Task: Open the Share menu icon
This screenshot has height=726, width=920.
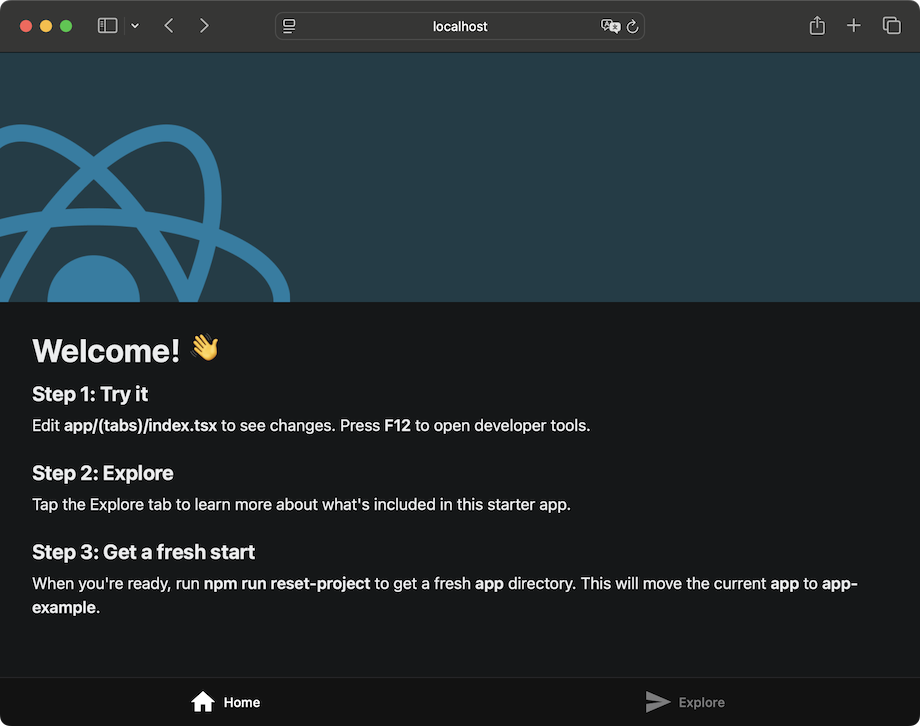Action: [817, 25]
